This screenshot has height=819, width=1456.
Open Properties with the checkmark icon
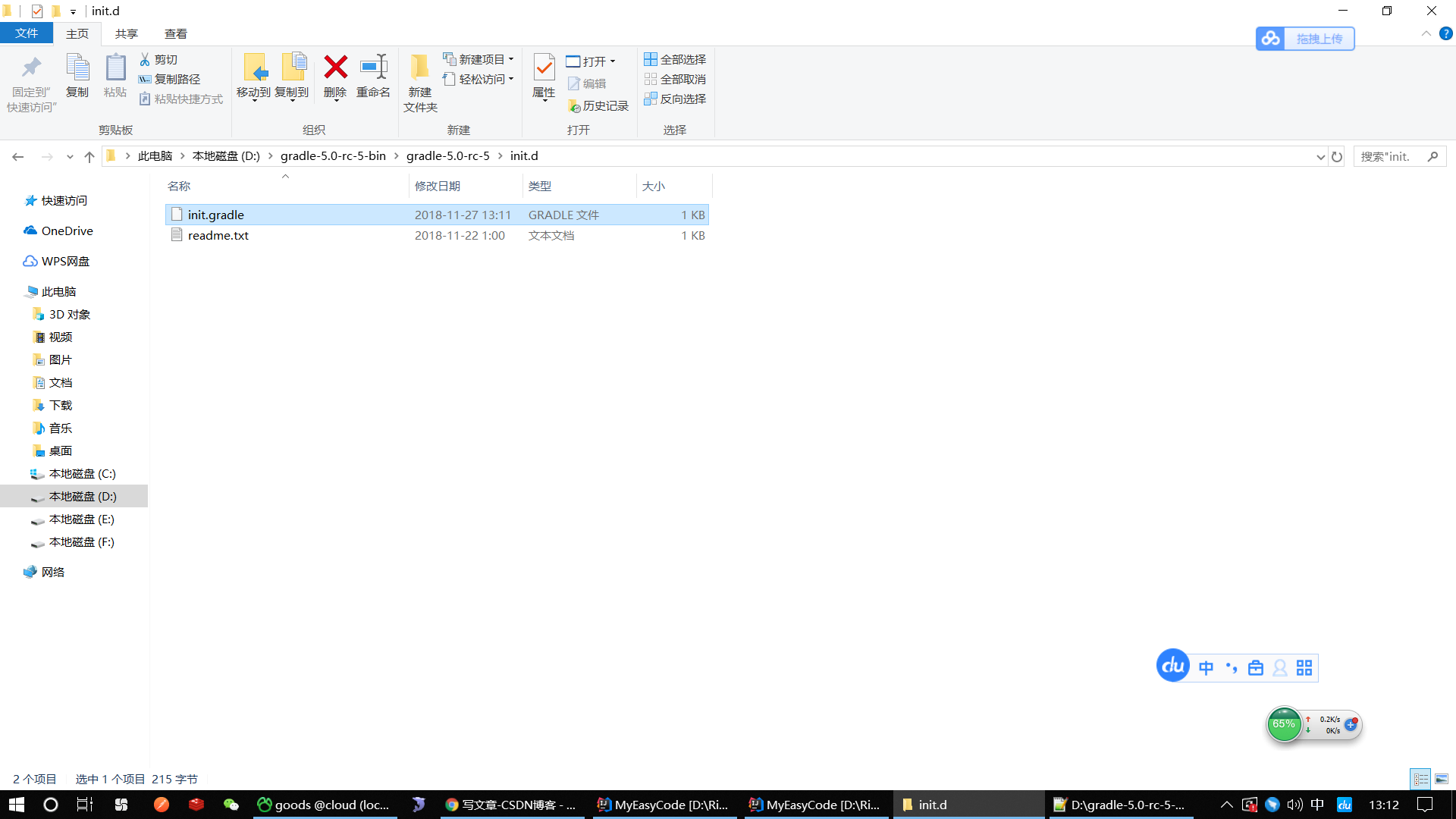point(544,68)
